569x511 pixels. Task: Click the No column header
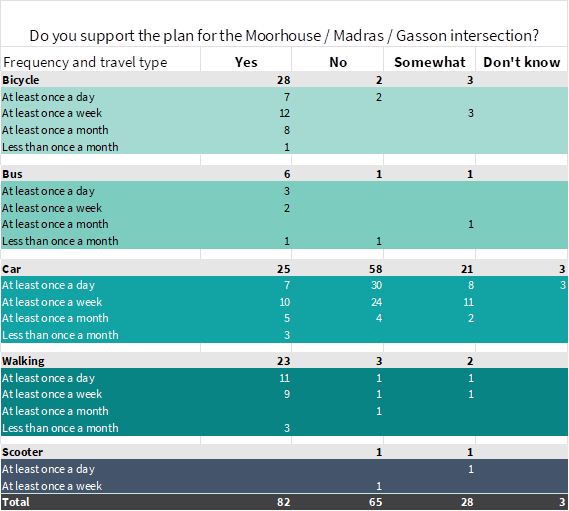point(338,62)
